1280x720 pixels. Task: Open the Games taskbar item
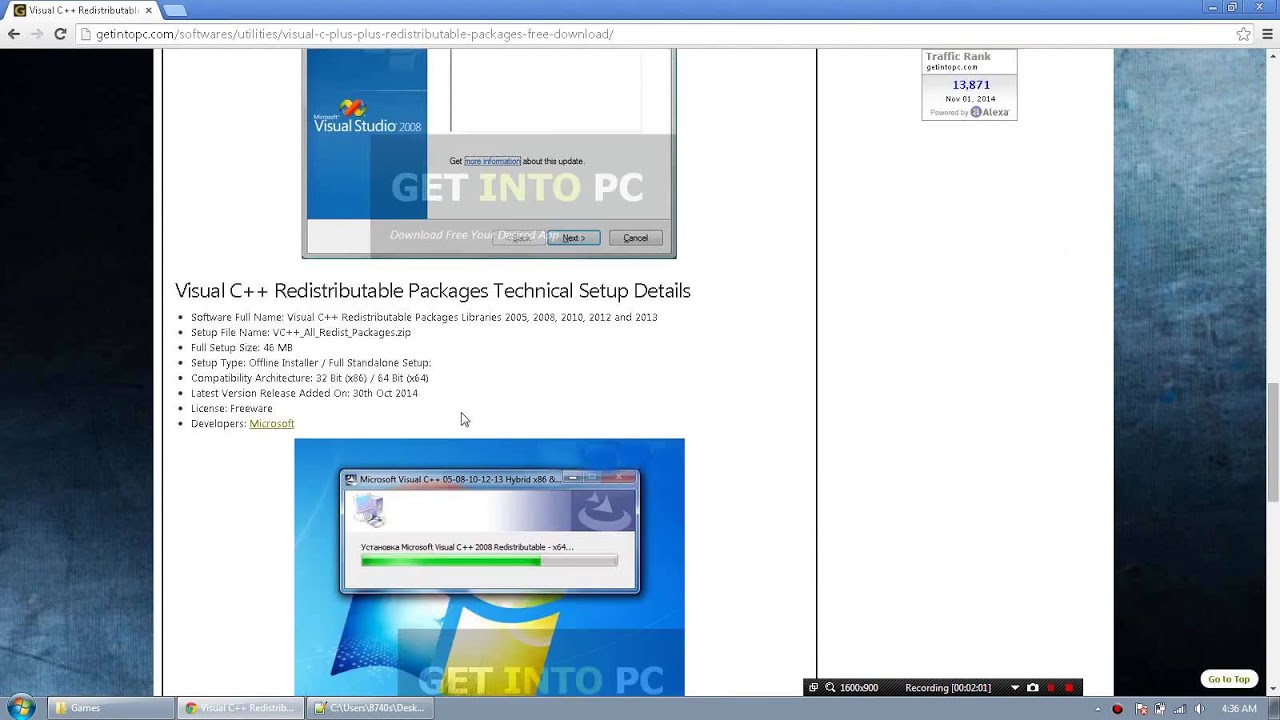(110, 708)
